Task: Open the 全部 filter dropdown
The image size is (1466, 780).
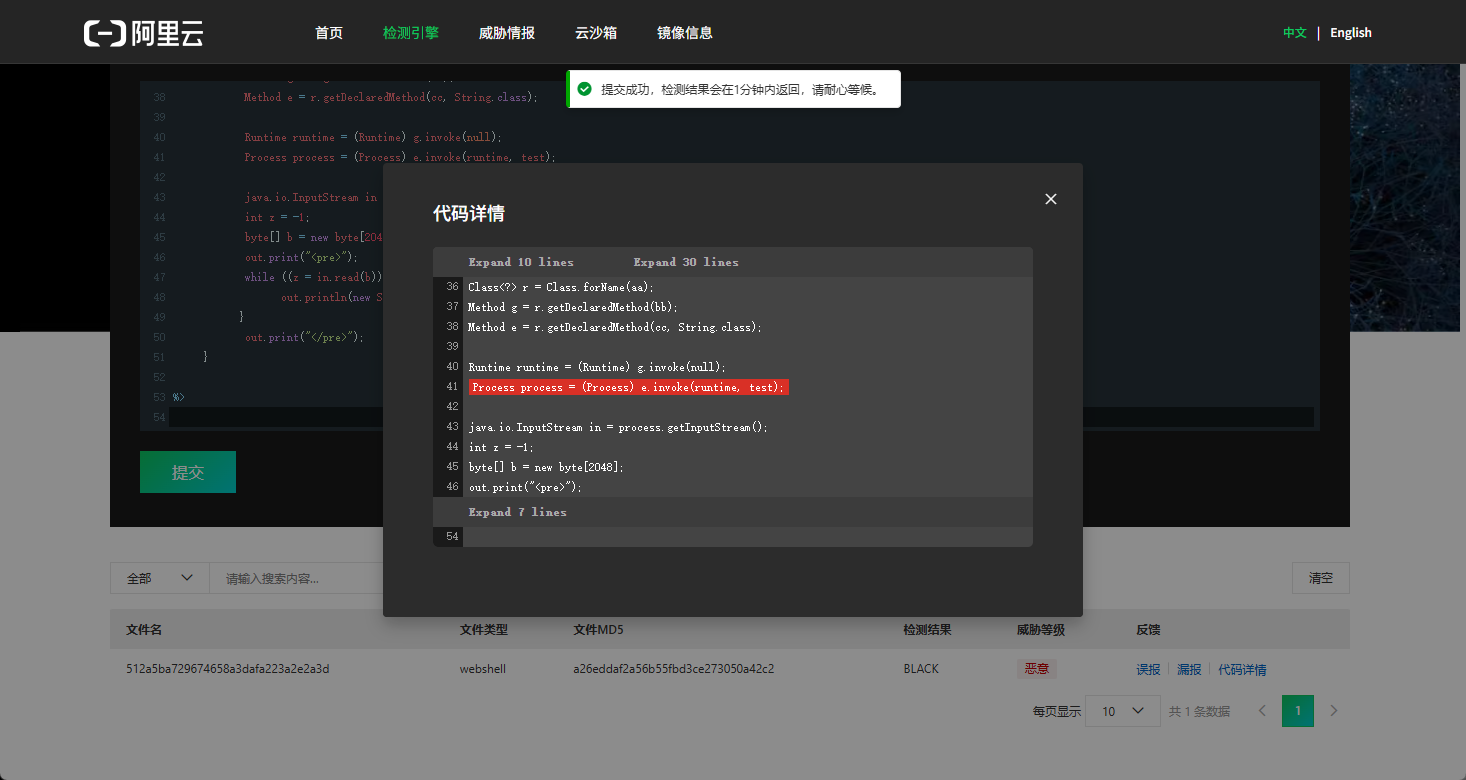Action: pos(160,578)
